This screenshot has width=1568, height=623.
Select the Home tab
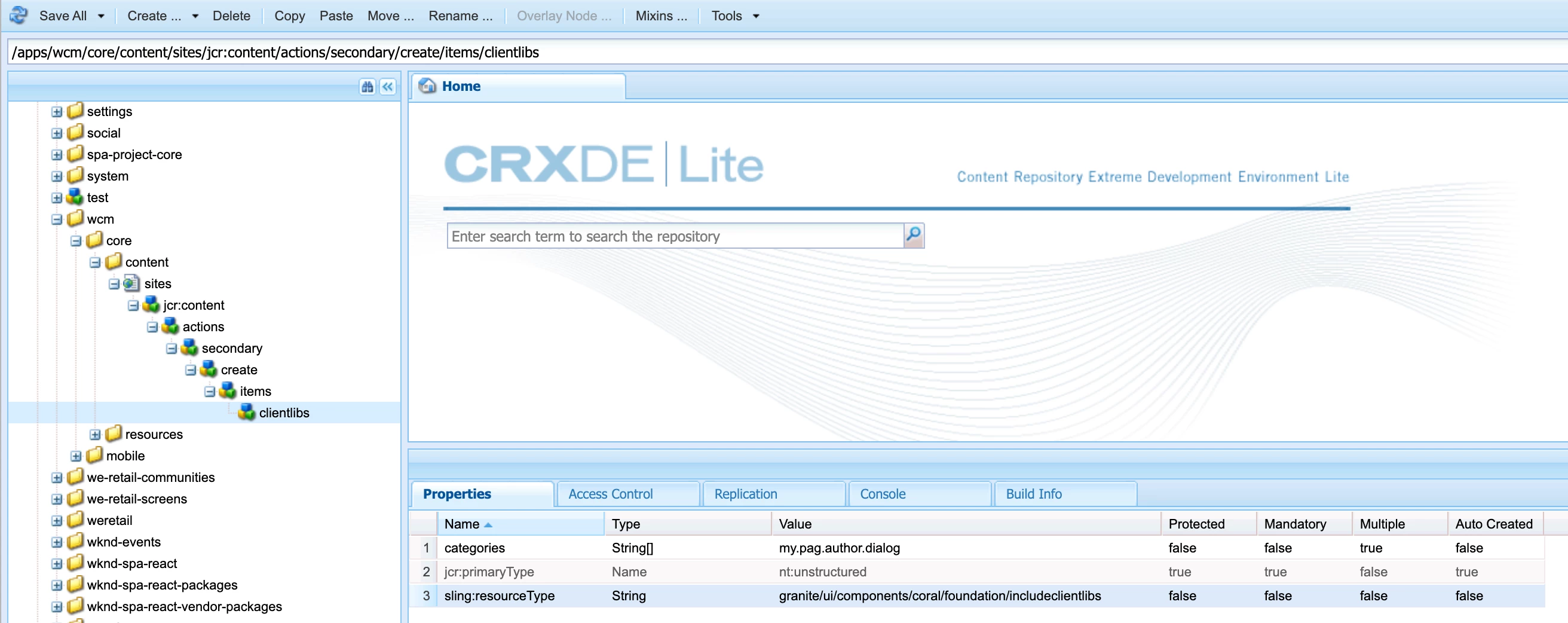(x=519, y=87)
